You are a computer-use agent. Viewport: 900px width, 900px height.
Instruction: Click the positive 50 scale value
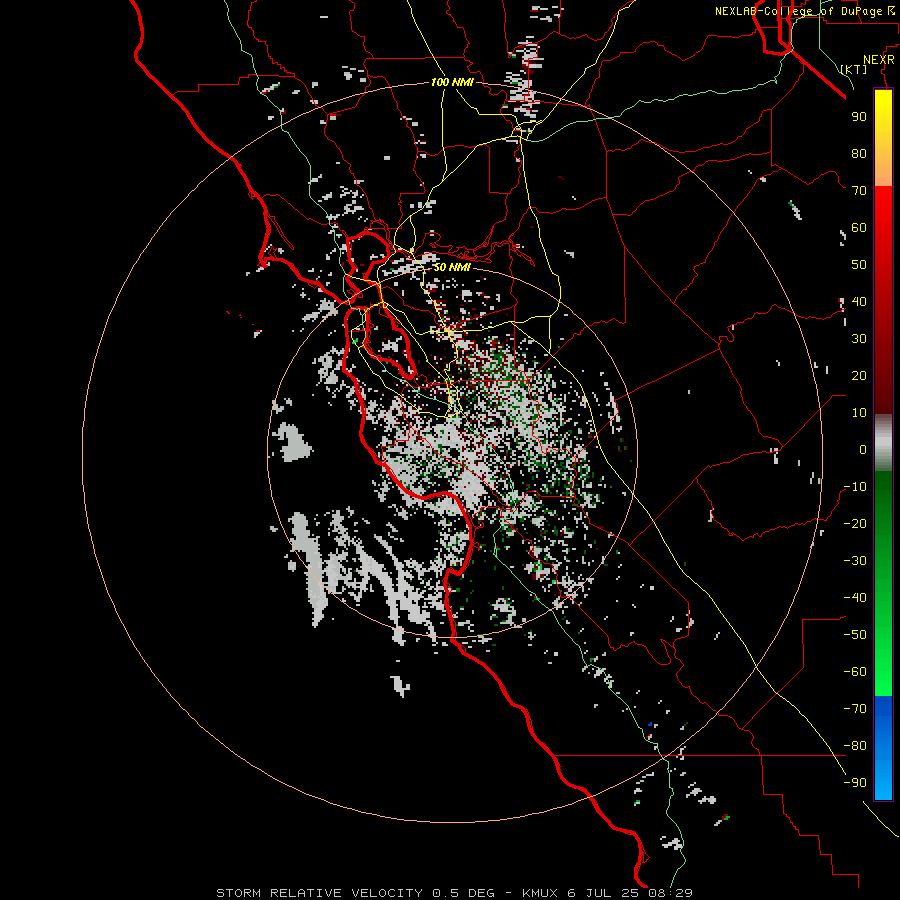point(859,265)
